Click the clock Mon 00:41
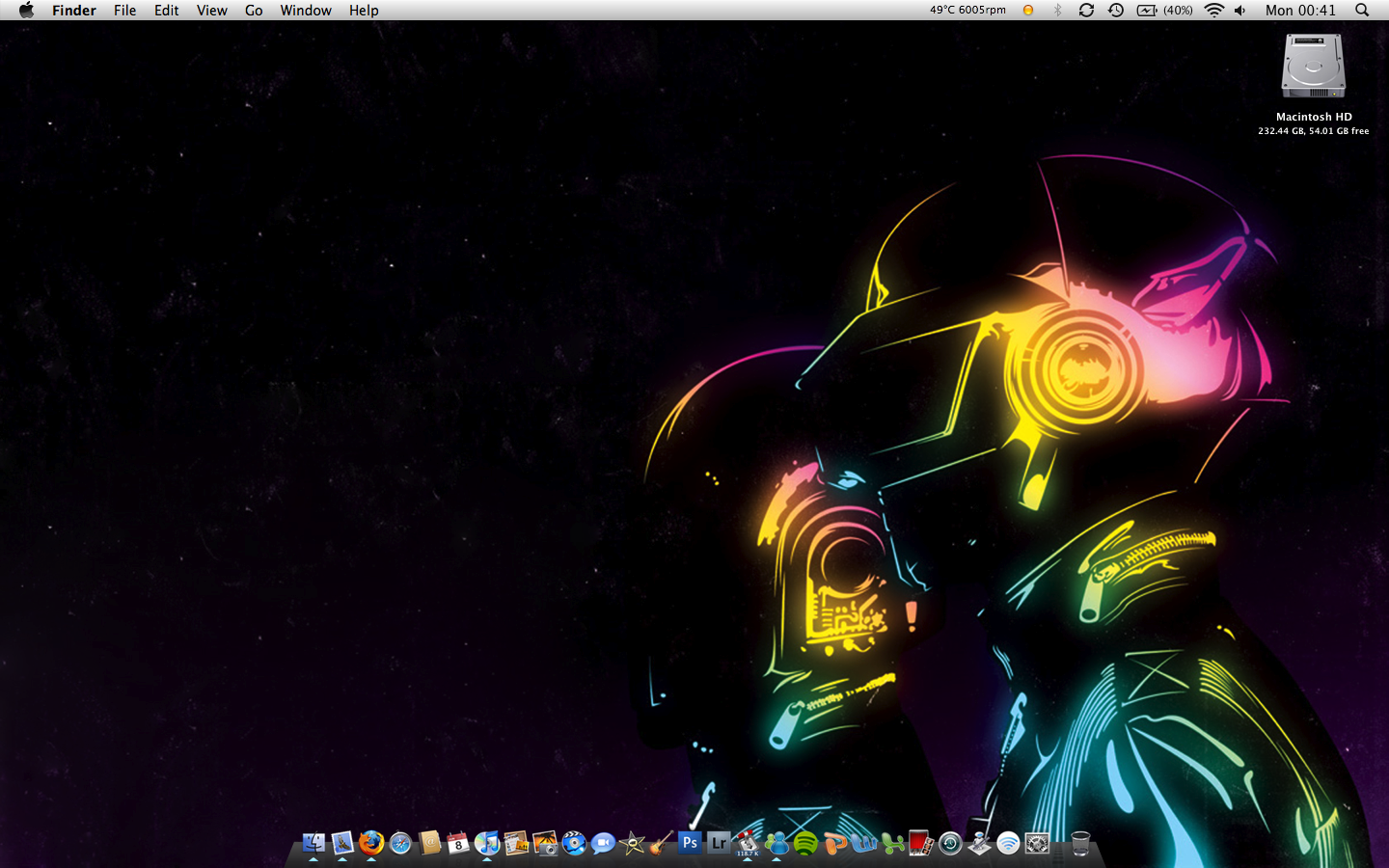The image size is (1389, 868). click(x=1300, y=10)
